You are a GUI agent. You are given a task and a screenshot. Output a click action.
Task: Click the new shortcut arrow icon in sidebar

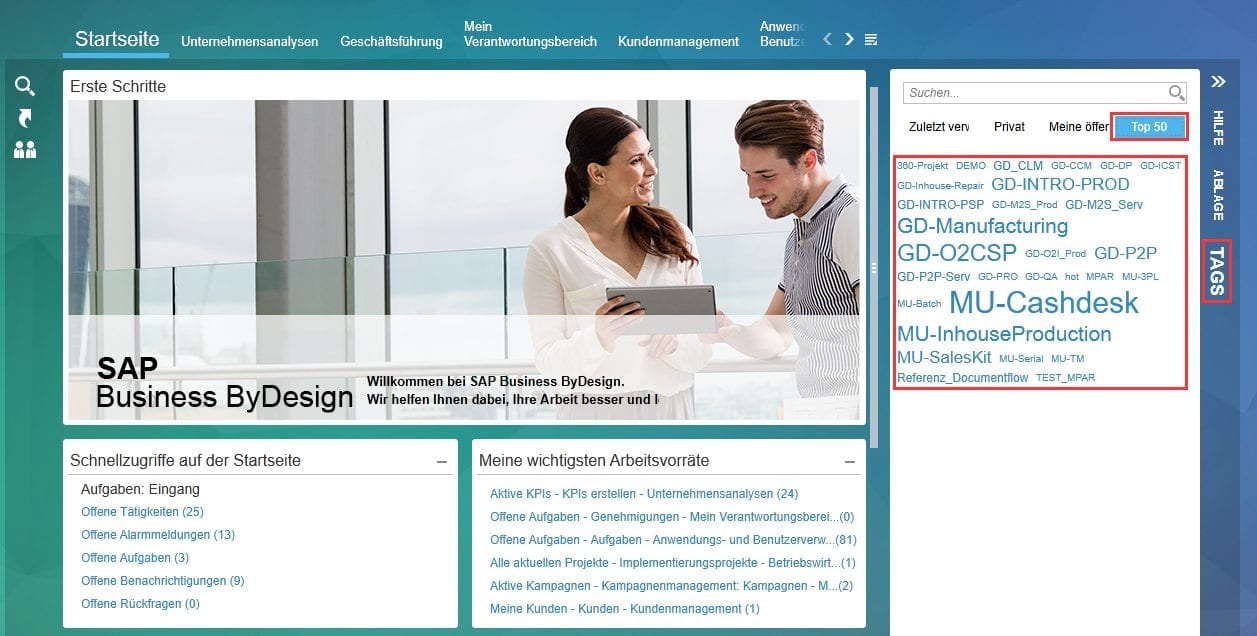[x=25, y=118]
